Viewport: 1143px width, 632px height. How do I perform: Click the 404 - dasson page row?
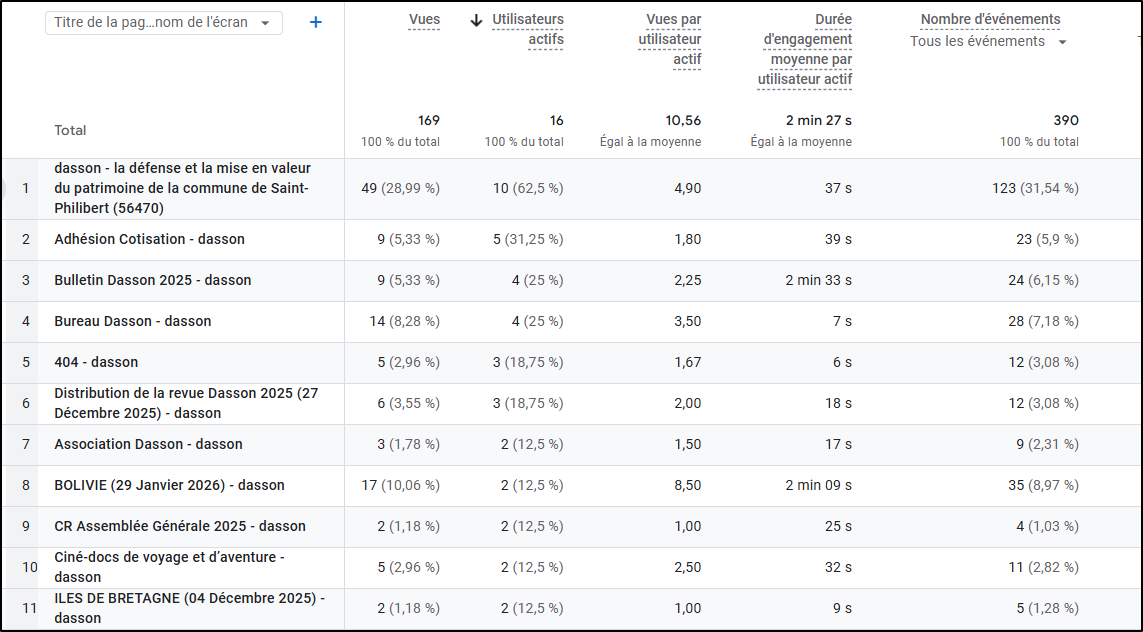96,362
